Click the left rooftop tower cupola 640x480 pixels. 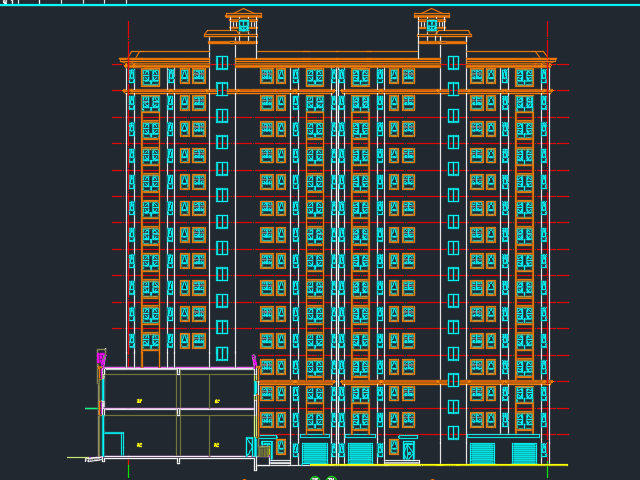[x=243, y=23]
